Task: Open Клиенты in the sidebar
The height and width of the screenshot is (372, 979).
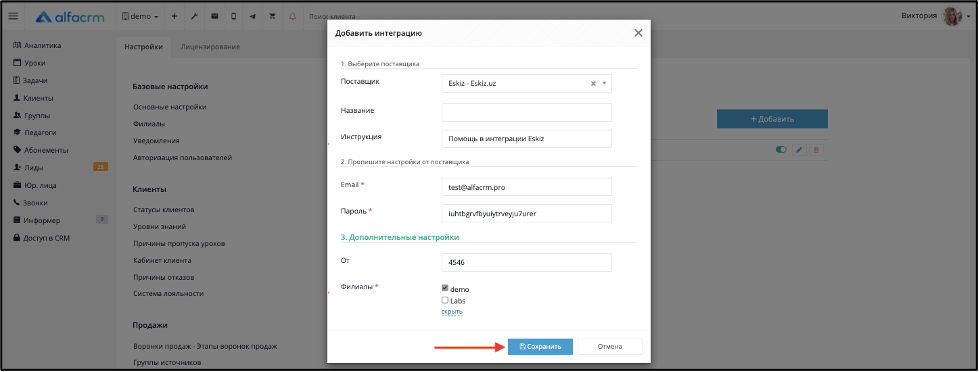Action: pos(33,98)
